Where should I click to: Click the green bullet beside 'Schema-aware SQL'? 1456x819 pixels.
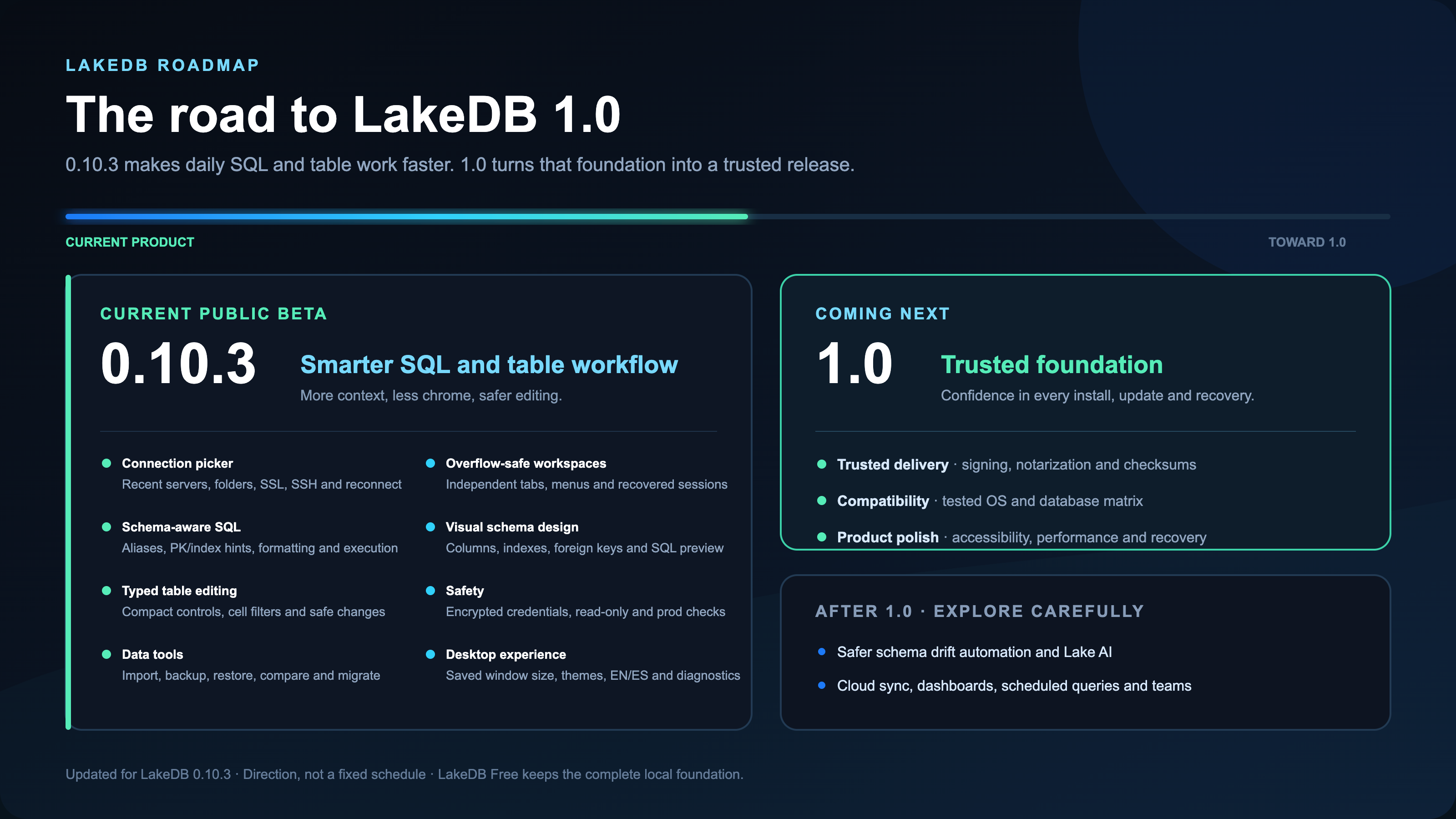pyautogui.click(x=106, y=527)
